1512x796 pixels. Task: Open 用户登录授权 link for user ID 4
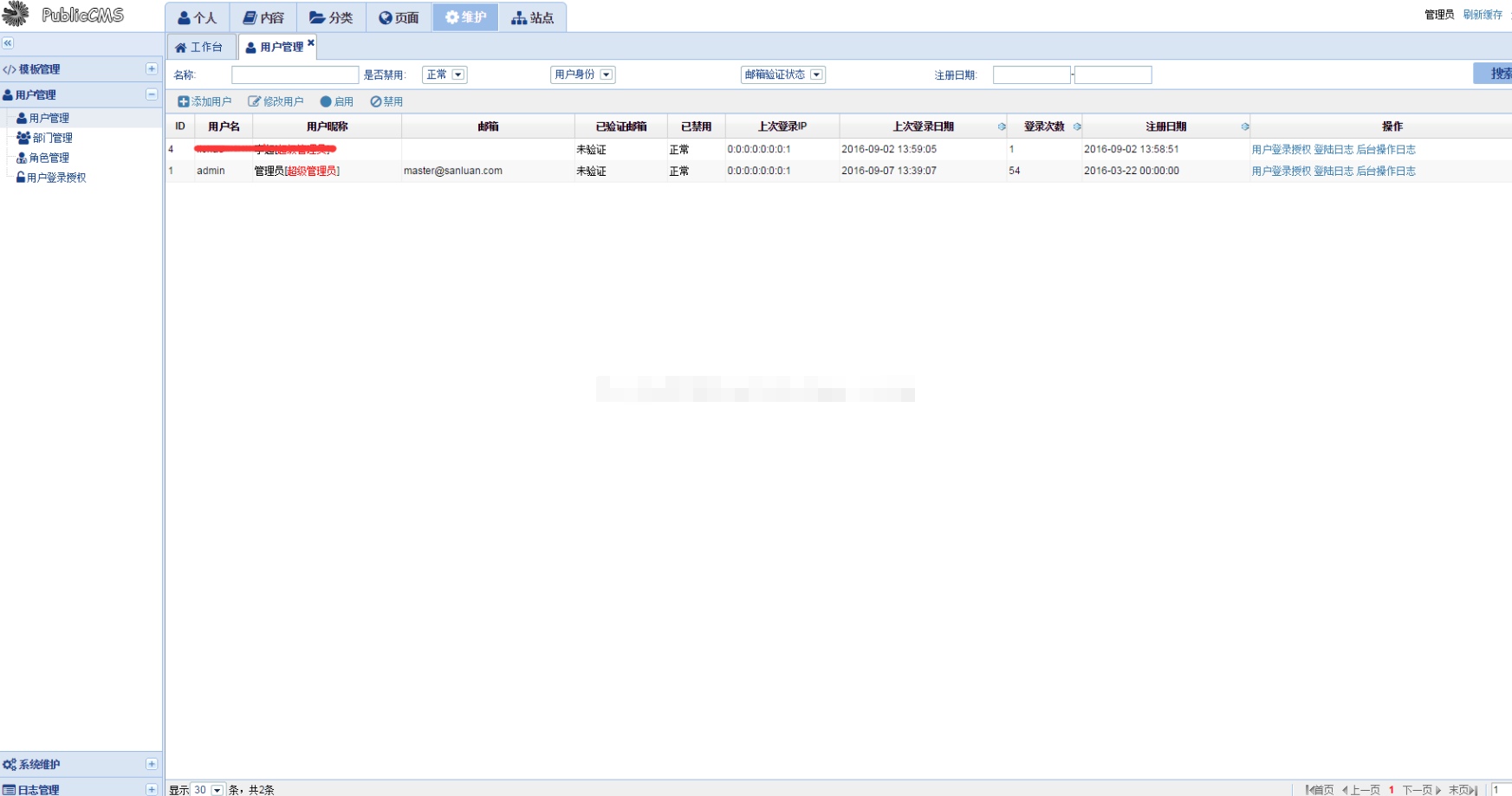[1281, 149]
